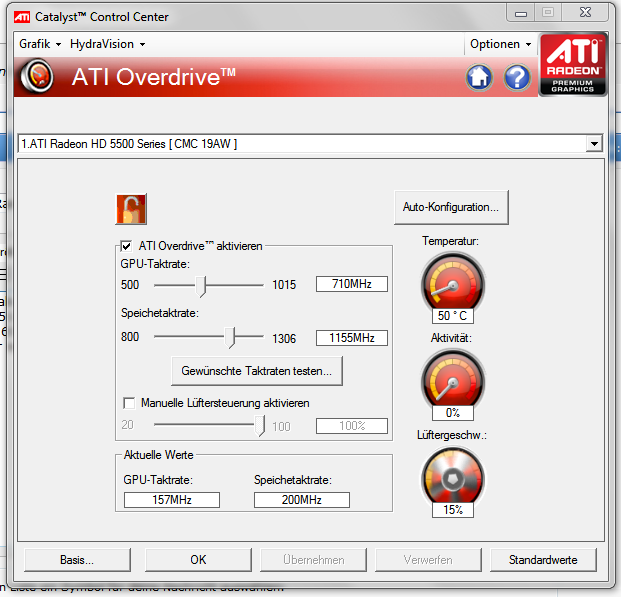Screen dimensions: 621x597
Task: Click the Lüftergeschw. fan gauge
Action: click(x=453, y=477)
